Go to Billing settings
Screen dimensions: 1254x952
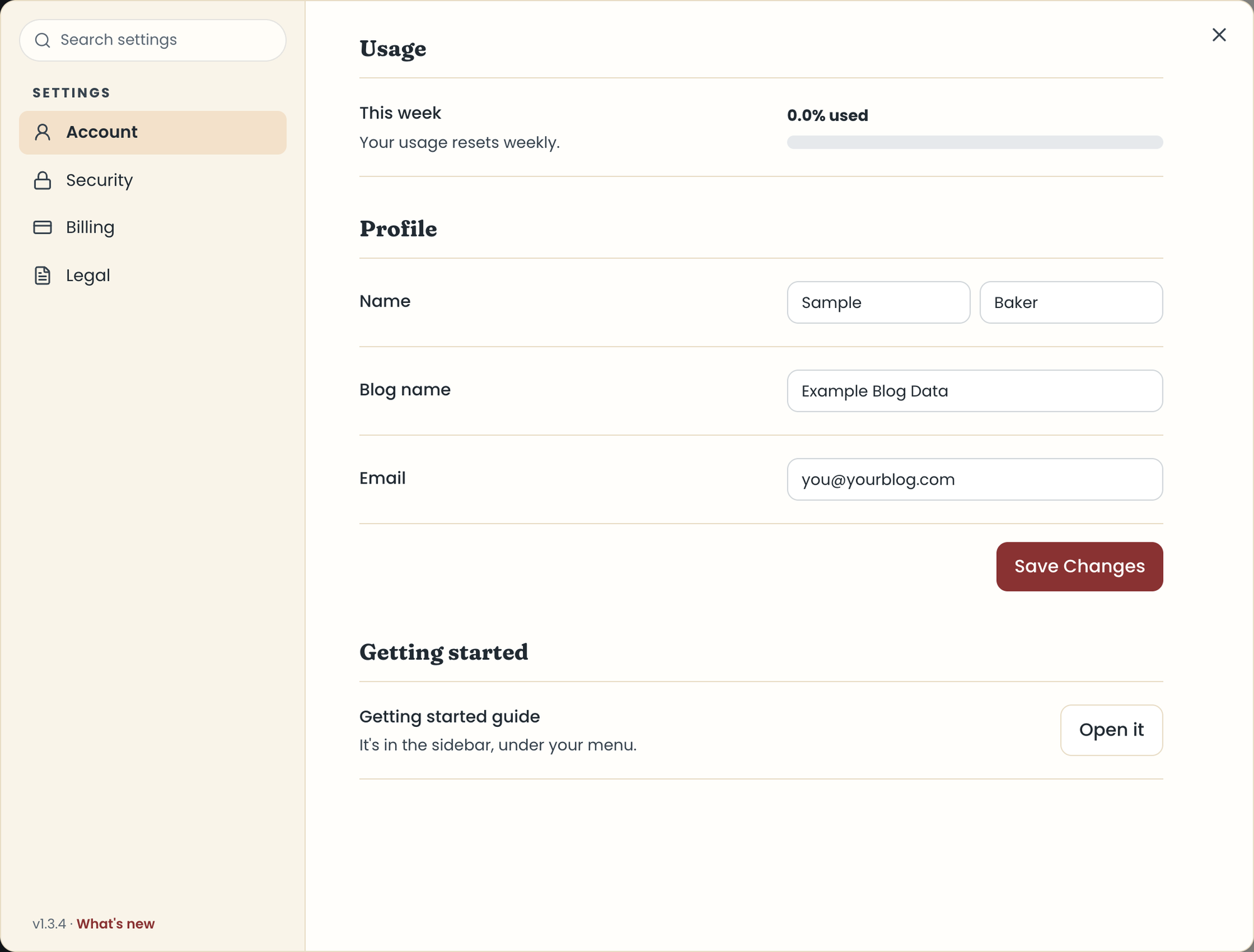153,228
